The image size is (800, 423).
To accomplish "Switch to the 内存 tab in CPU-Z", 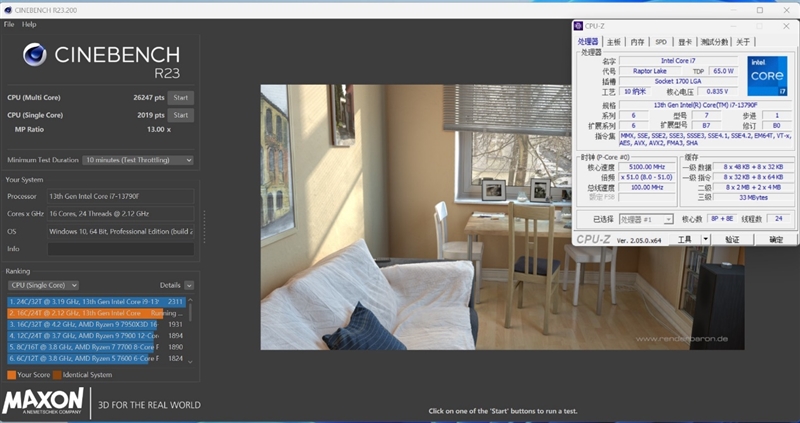I will click(x=637, y=42).
